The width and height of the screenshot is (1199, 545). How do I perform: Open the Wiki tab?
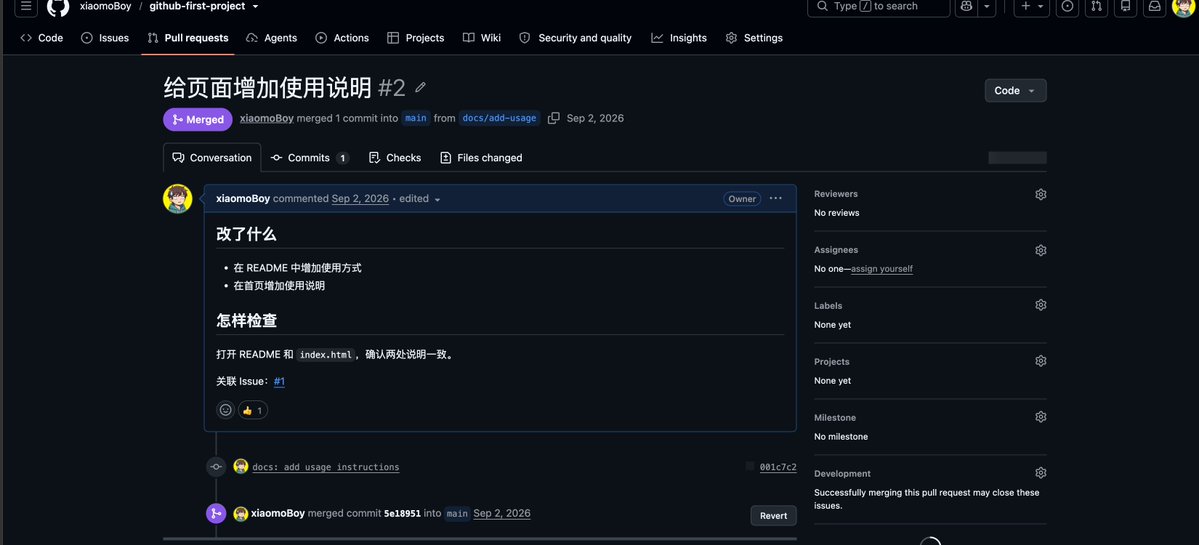482,37
